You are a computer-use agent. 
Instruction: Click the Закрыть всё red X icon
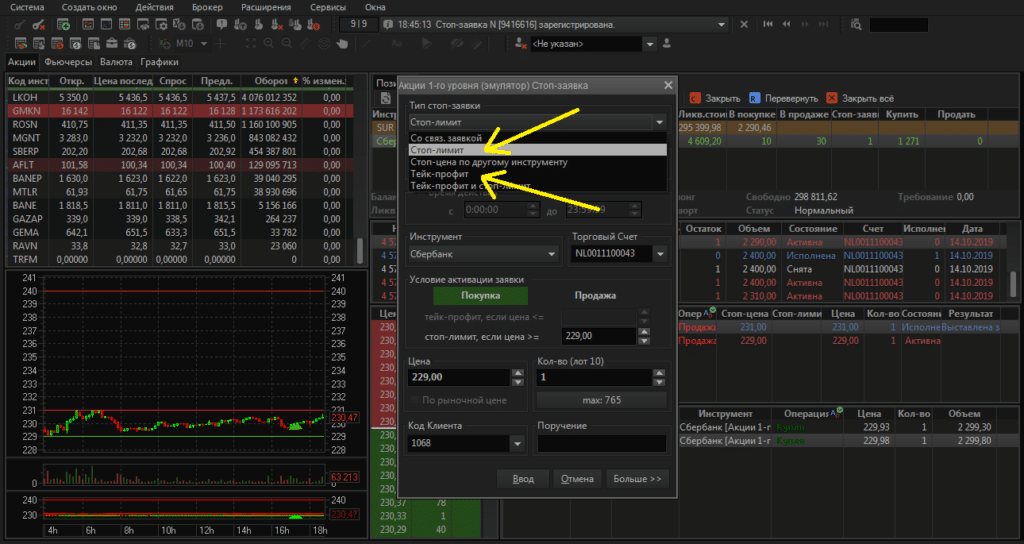[x=830, y=99]
